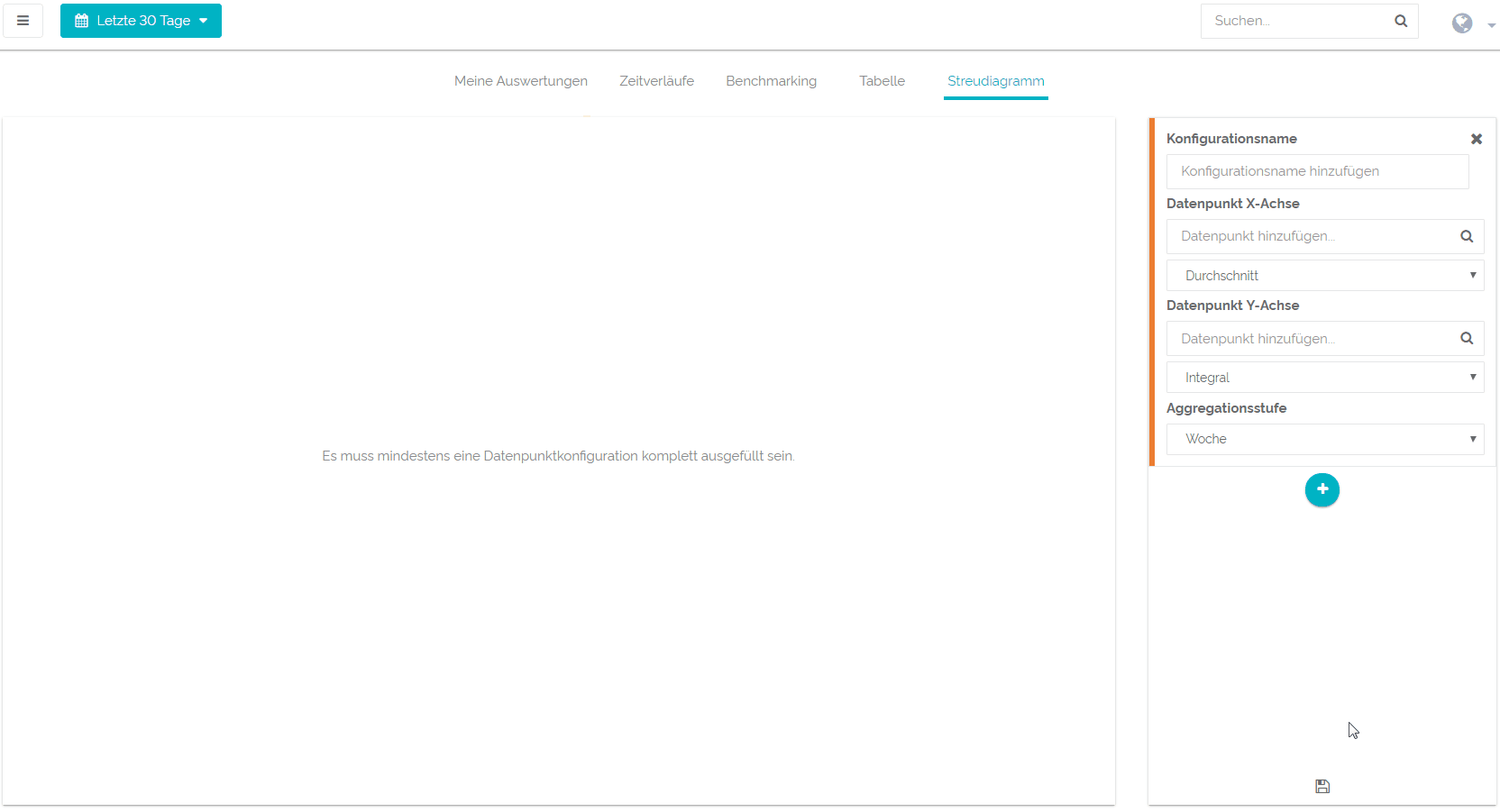
Task: Save configuration using floppy disk icon
Action: [1322, 787]
